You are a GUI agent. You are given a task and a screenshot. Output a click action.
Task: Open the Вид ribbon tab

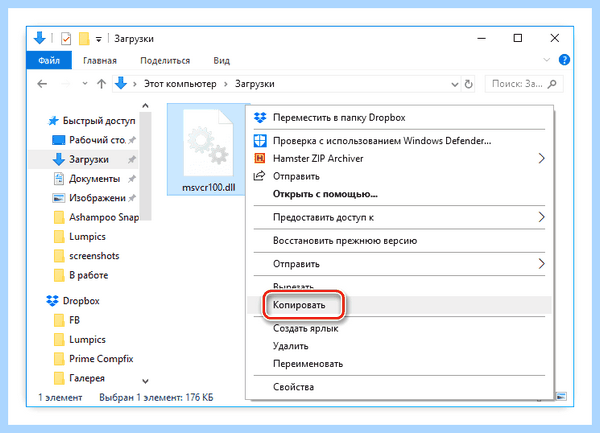[x=222, y=60]
